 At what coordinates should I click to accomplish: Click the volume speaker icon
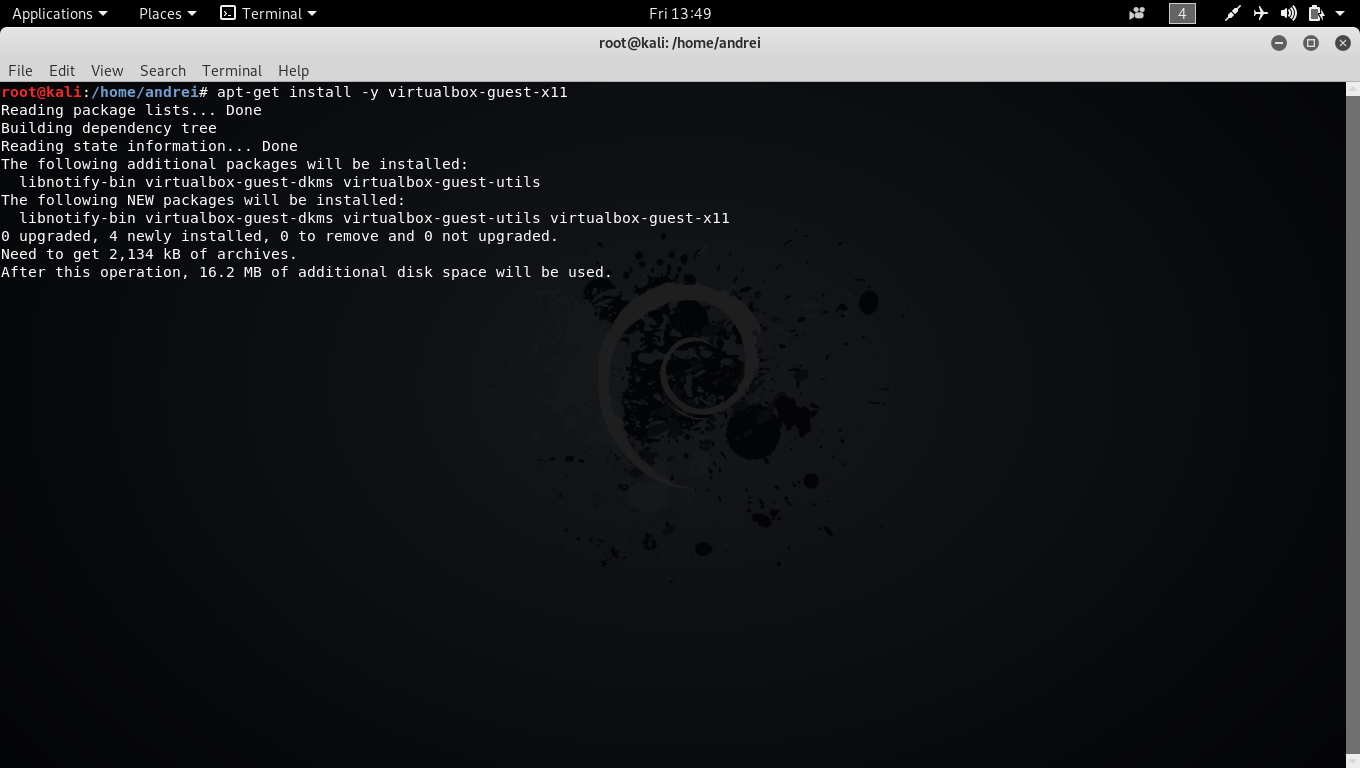coord(1288,13)
